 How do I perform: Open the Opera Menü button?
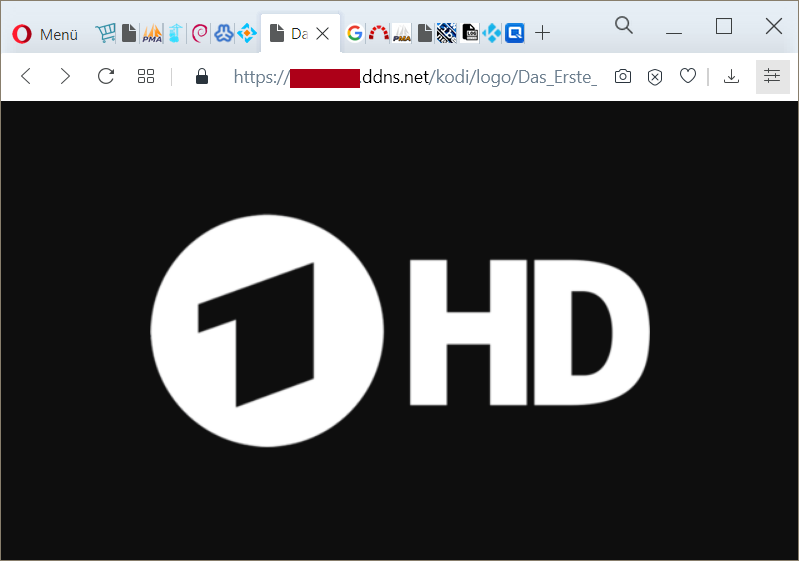click(45, 34)
